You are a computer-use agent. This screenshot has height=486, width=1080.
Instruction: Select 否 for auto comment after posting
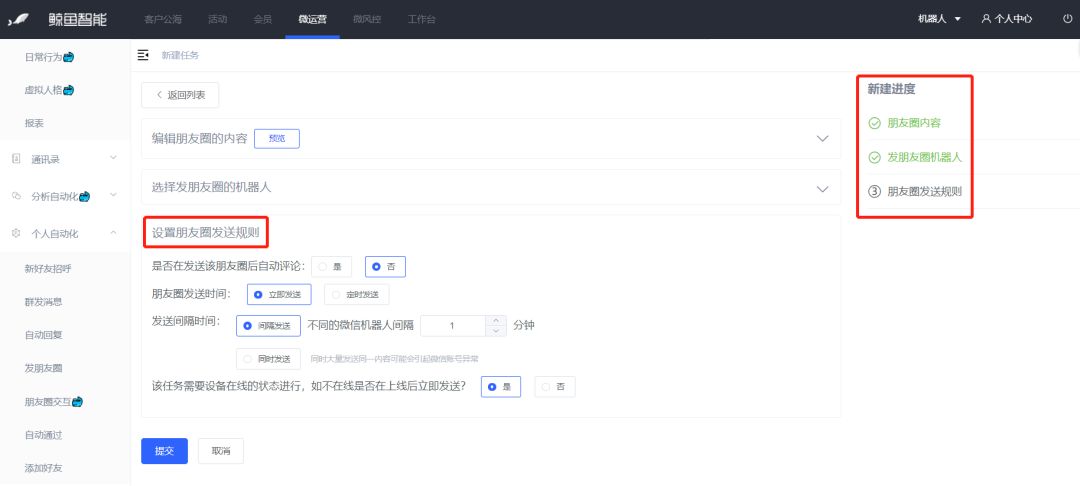pos(385,266)
